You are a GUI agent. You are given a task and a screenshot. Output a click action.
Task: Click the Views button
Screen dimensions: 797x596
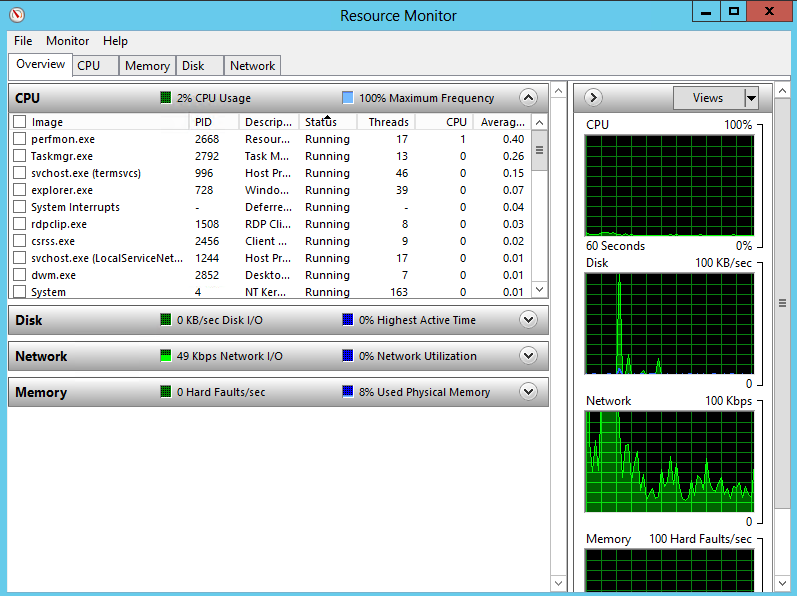[708, 98]
